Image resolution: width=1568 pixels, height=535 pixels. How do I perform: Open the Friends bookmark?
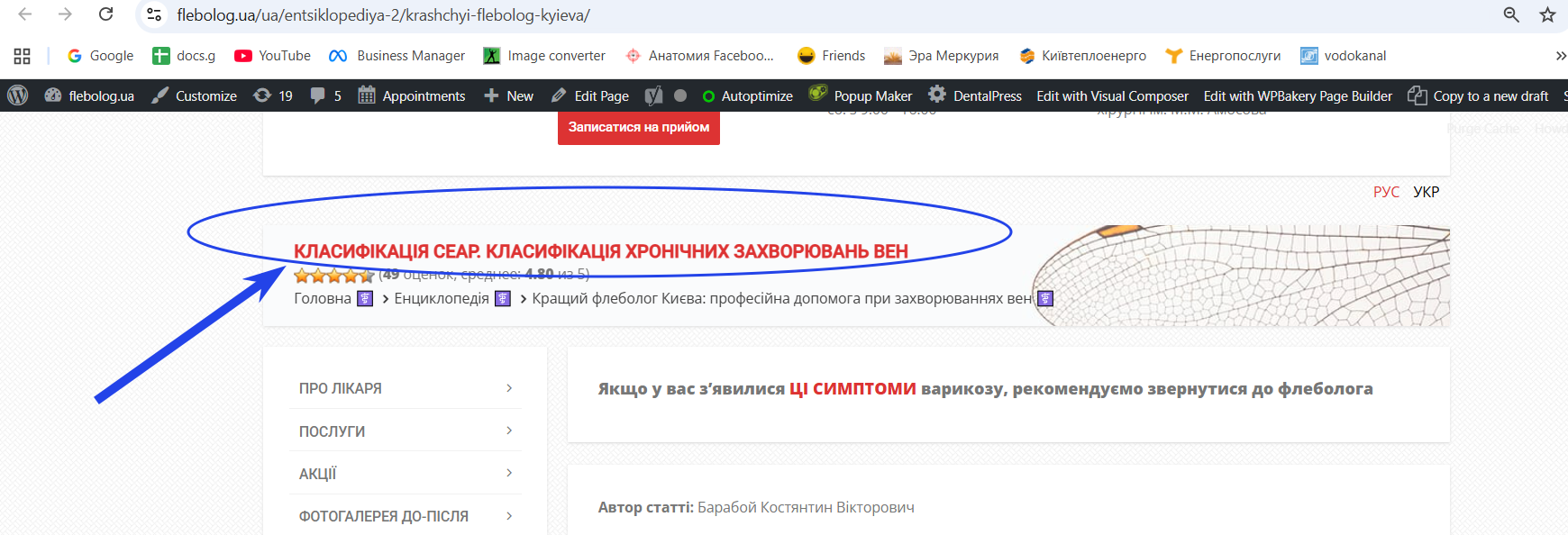coord(831,56)
